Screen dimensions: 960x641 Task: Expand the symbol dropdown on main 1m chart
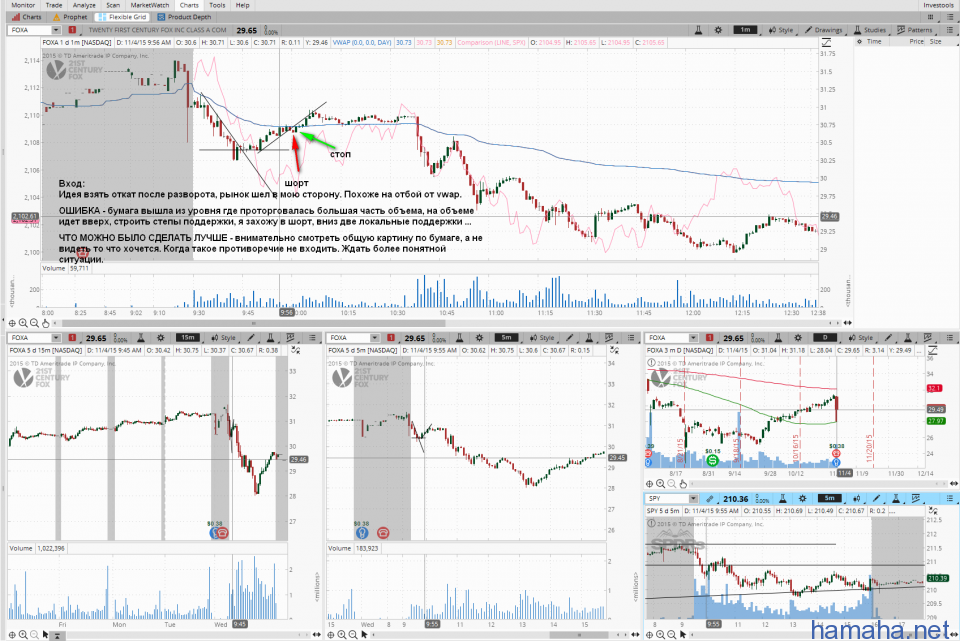click(56, 30)
